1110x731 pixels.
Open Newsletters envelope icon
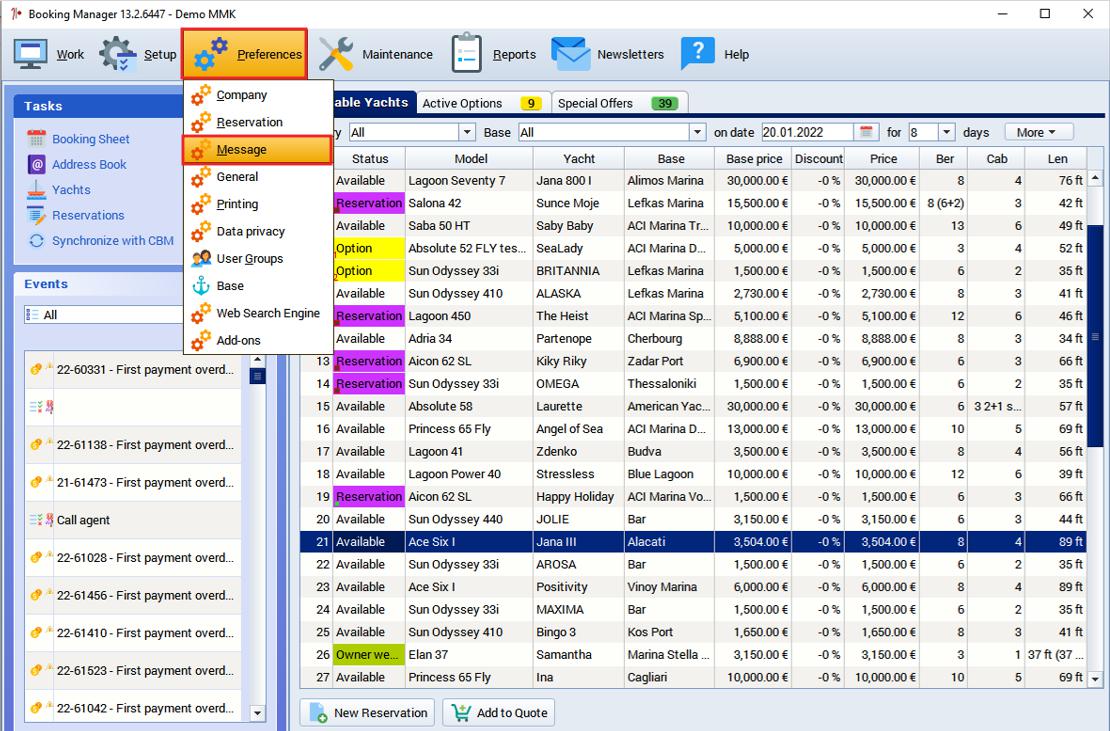[x=571, y=54]
